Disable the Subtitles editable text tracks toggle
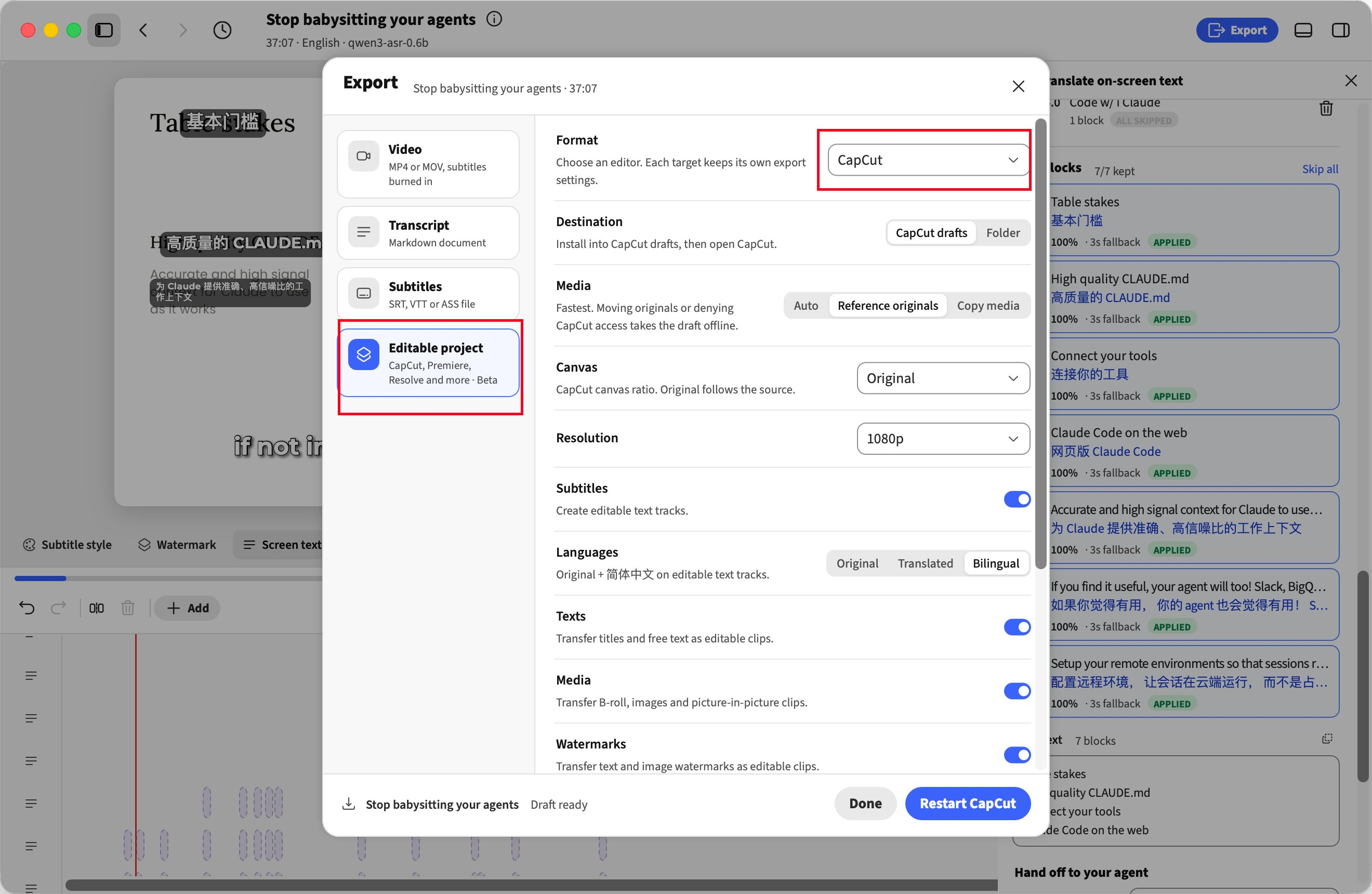The height and width of the screenshot is (894, 1372). click(x=1017, y=499)
